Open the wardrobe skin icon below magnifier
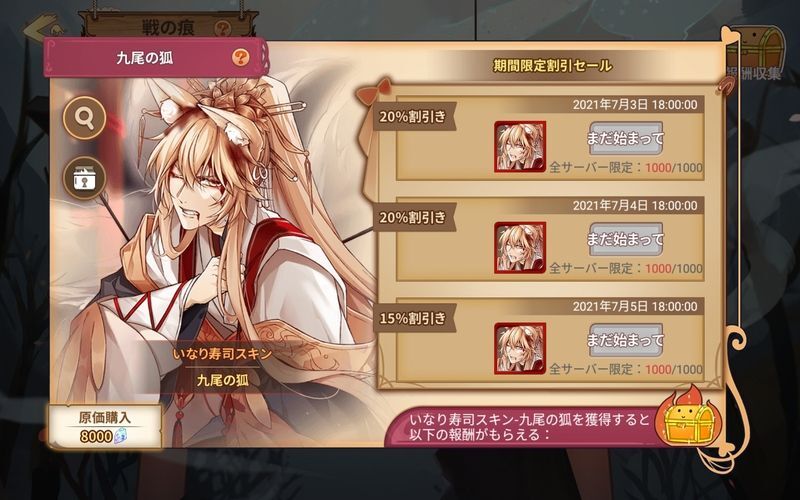The height and width of the screenshot is (500, 800). (x=84, y=178)
